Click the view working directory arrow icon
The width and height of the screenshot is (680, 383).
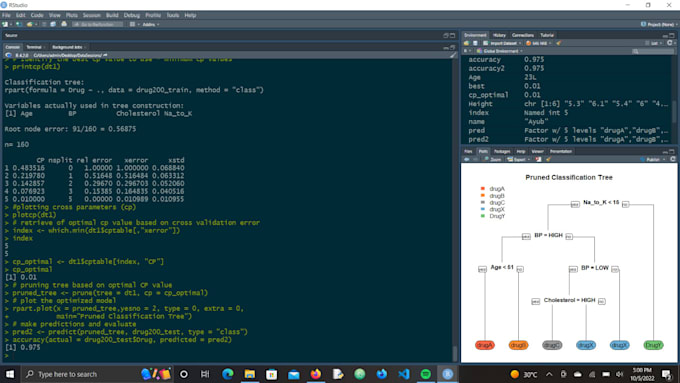coord(105,55)
